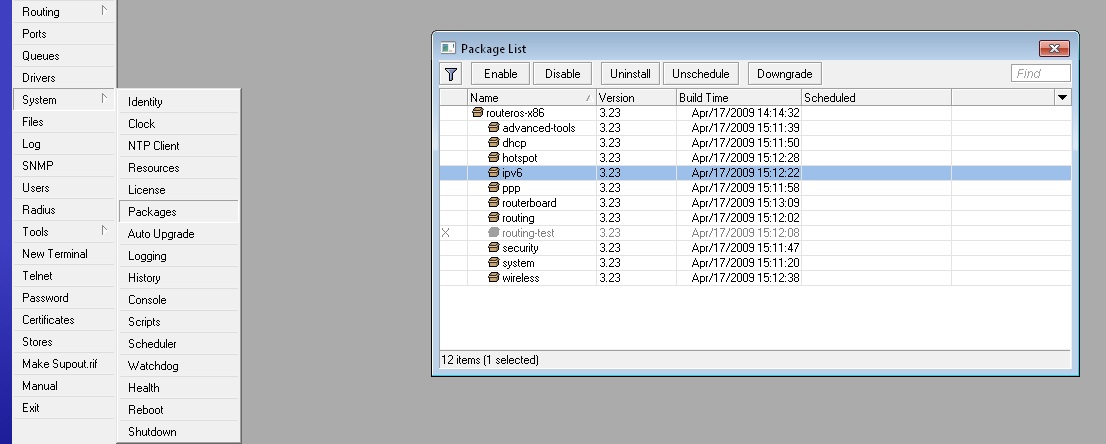Sort by the Name column header
This screenshot has height=444, width=1106.
coord(532,98)
